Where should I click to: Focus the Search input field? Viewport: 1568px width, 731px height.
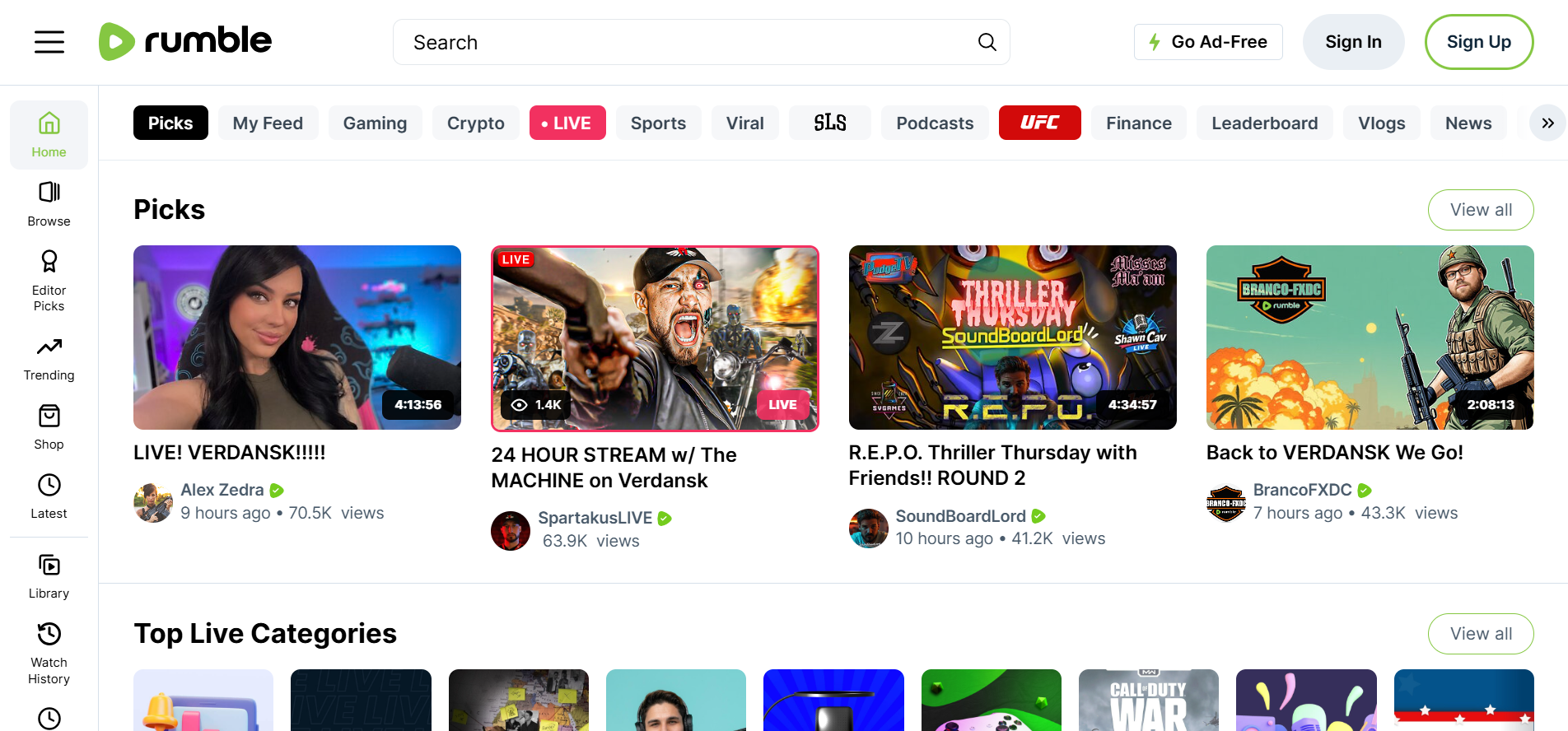(x=701, y=42)
